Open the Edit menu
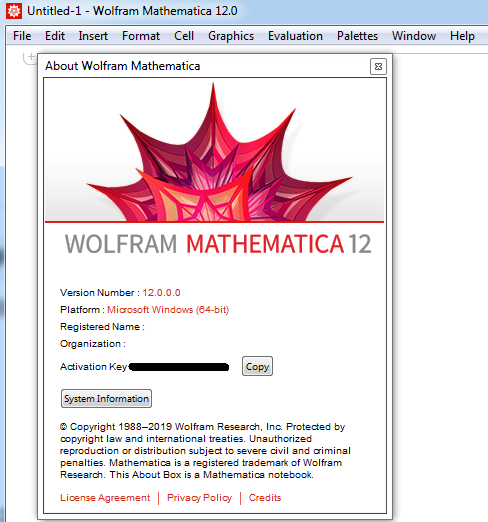The height and width of the screenshot is (522, 488). 55,36
